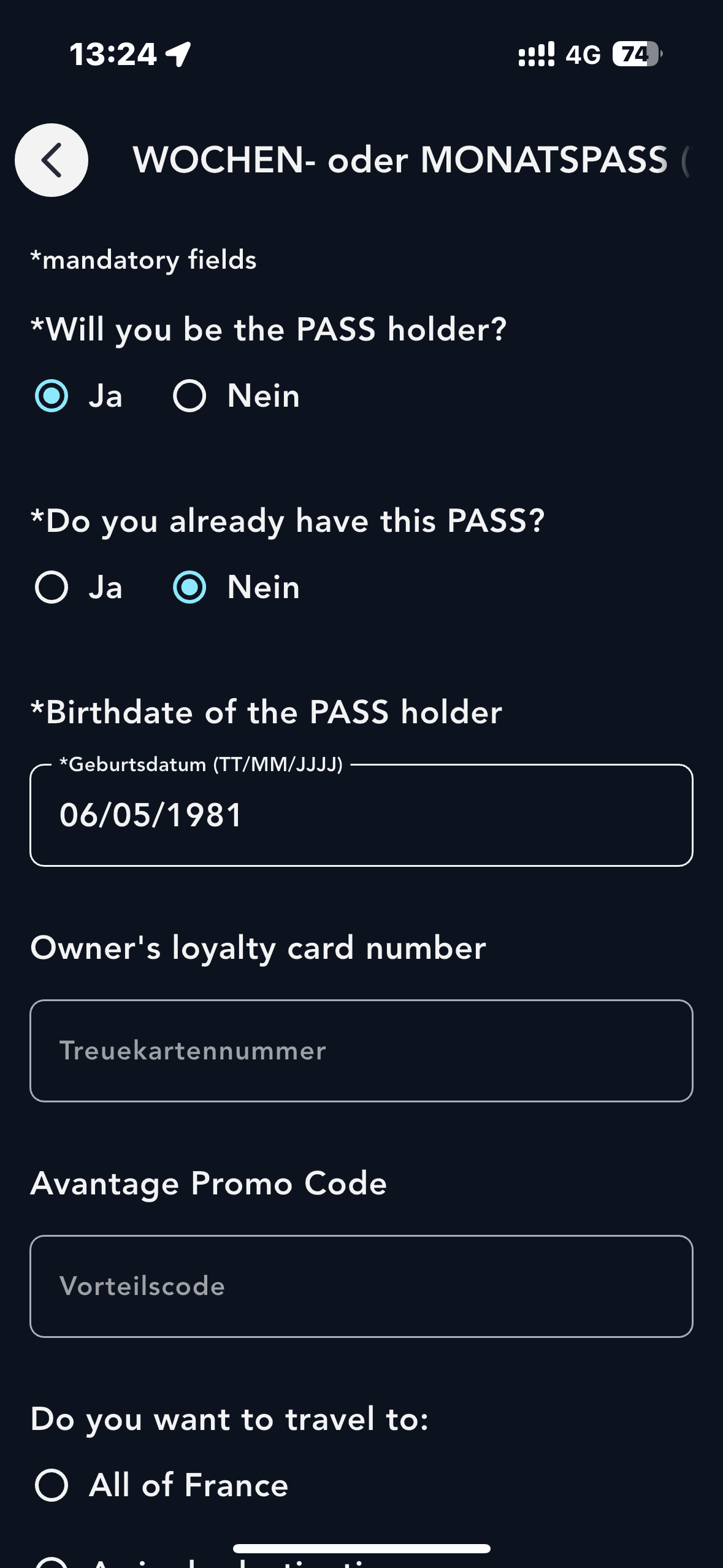Select Nein for "Will you be the PASS holder"

(189, 396)
